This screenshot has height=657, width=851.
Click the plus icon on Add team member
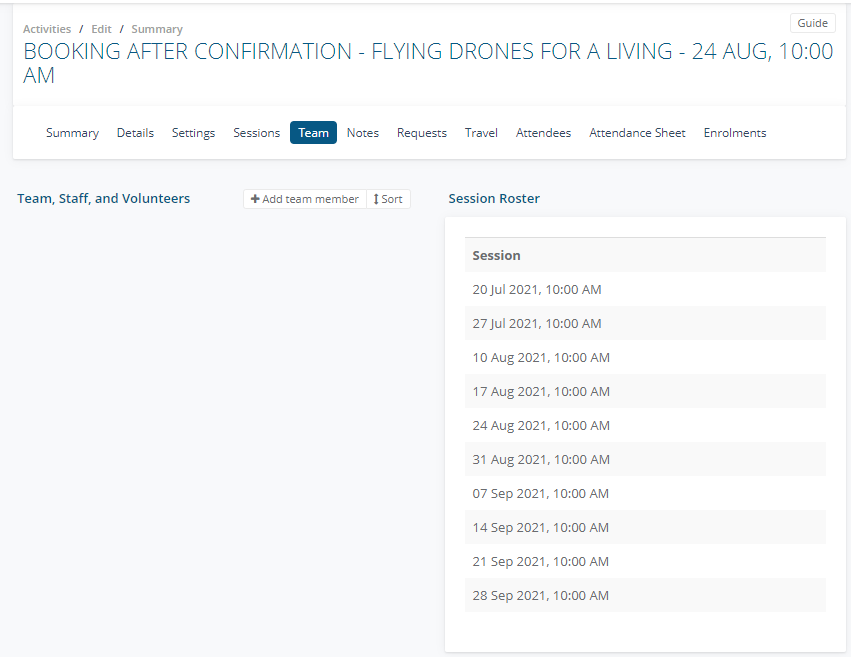coord(255,200)
